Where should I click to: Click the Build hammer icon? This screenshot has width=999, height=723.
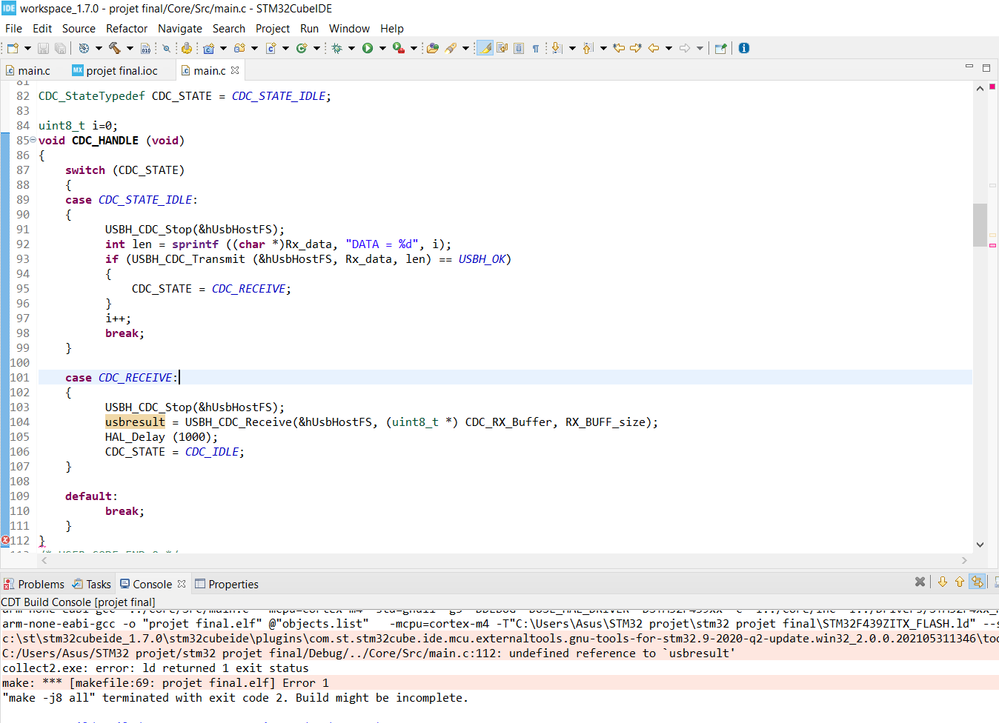(x=115, y=48)
